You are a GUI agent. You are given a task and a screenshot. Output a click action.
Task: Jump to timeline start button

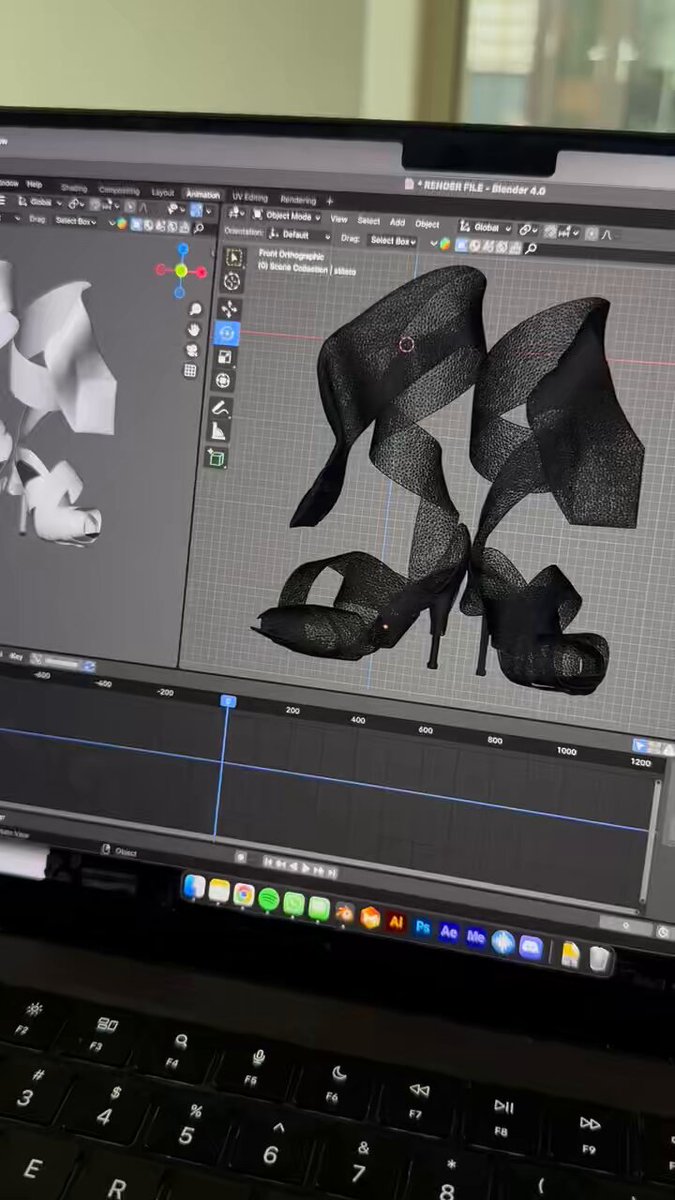click(268, 862)
